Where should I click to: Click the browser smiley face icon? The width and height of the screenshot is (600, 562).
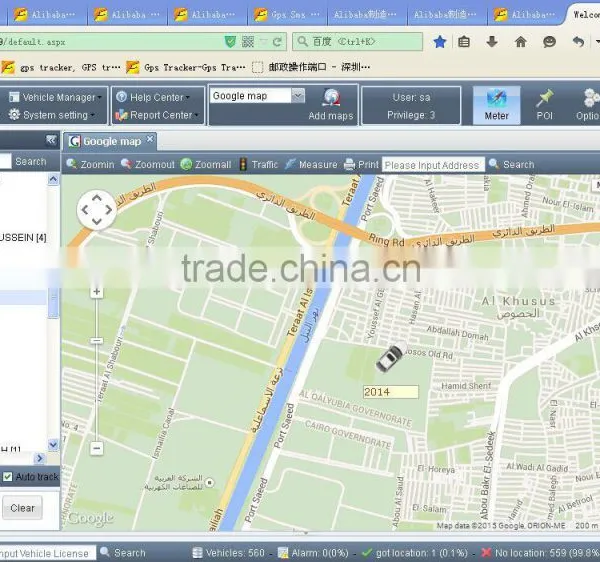tap(549, 41)
